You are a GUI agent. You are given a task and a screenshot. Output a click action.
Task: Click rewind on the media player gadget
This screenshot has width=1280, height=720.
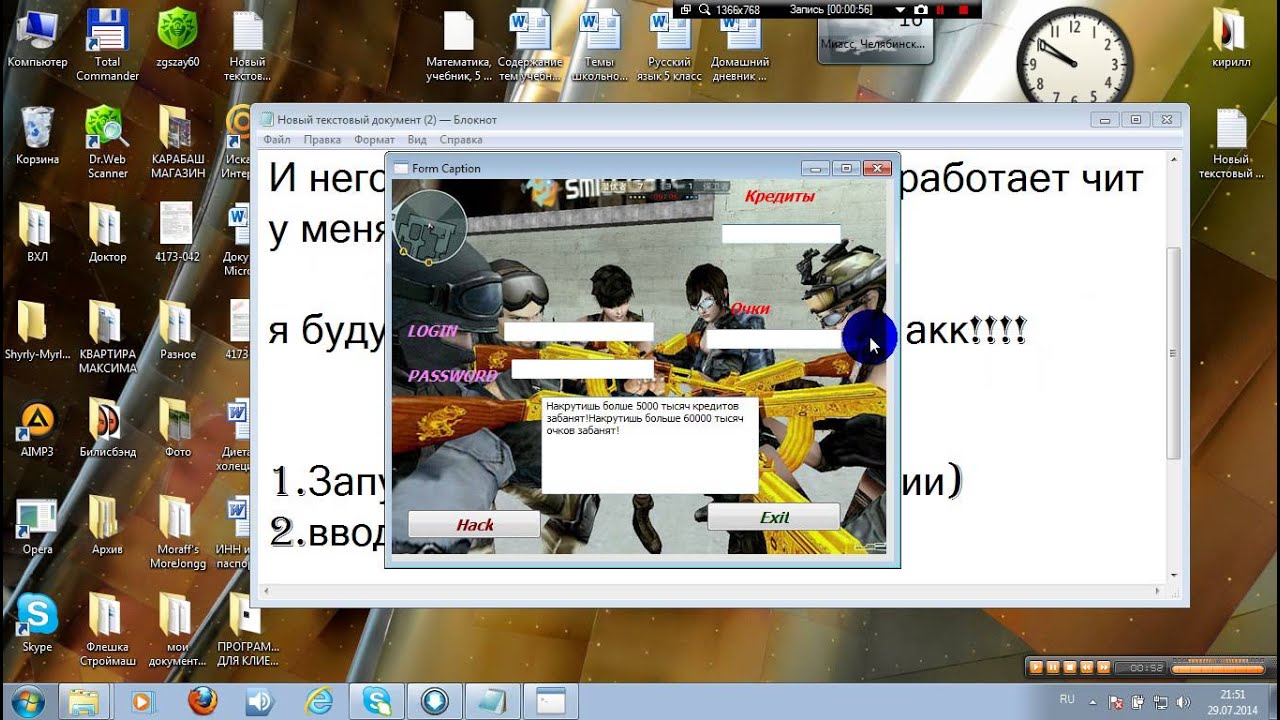pyautogui.click(x=1086, y=666)
